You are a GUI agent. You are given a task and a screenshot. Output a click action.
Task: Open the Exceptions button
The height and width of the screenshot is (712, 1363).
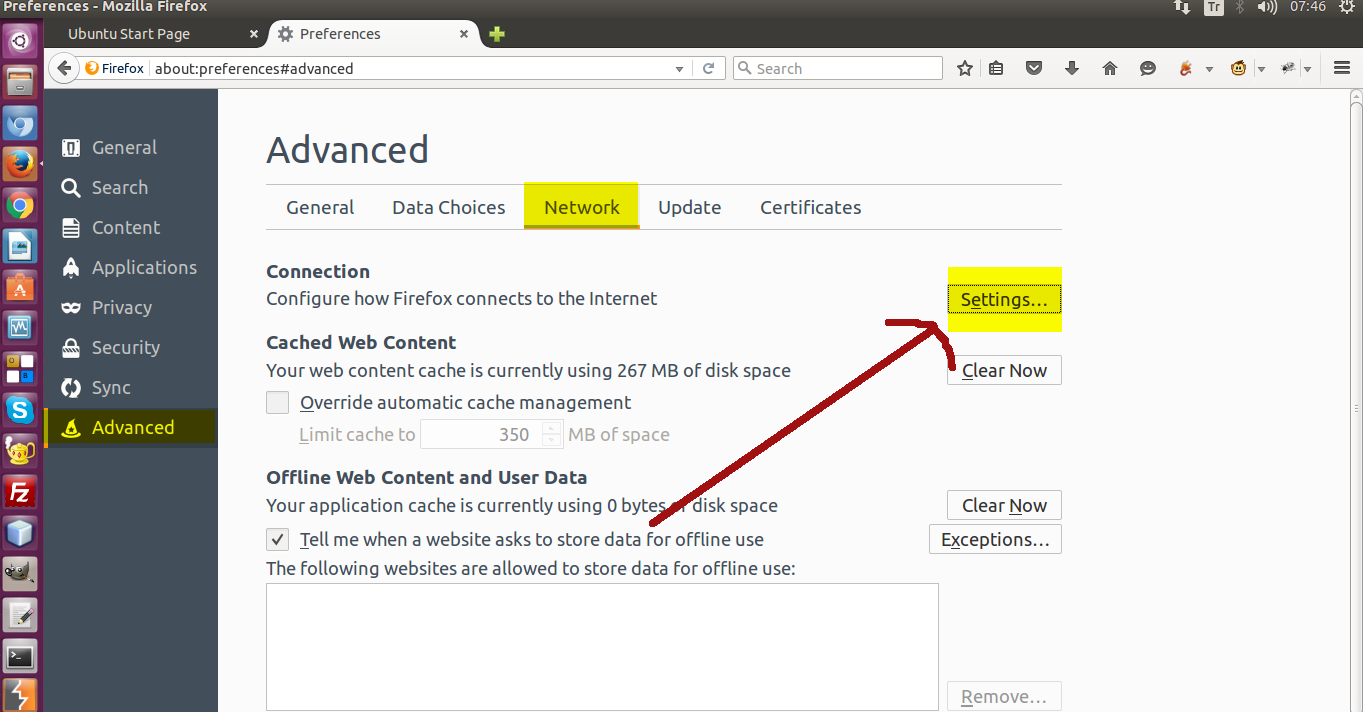pyautogui.click(x=995, y=540)
